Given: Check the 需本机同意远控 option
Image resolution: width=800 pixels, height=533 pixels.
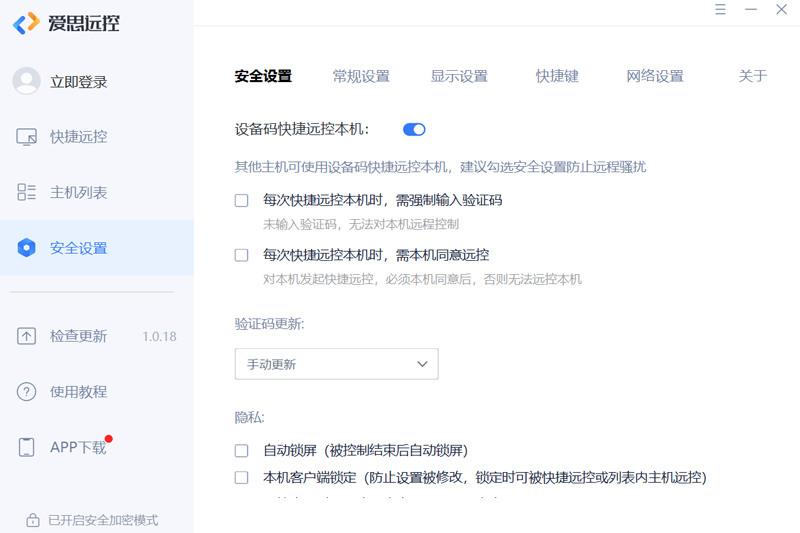Looking at the screenshot, I should point(241,255).
